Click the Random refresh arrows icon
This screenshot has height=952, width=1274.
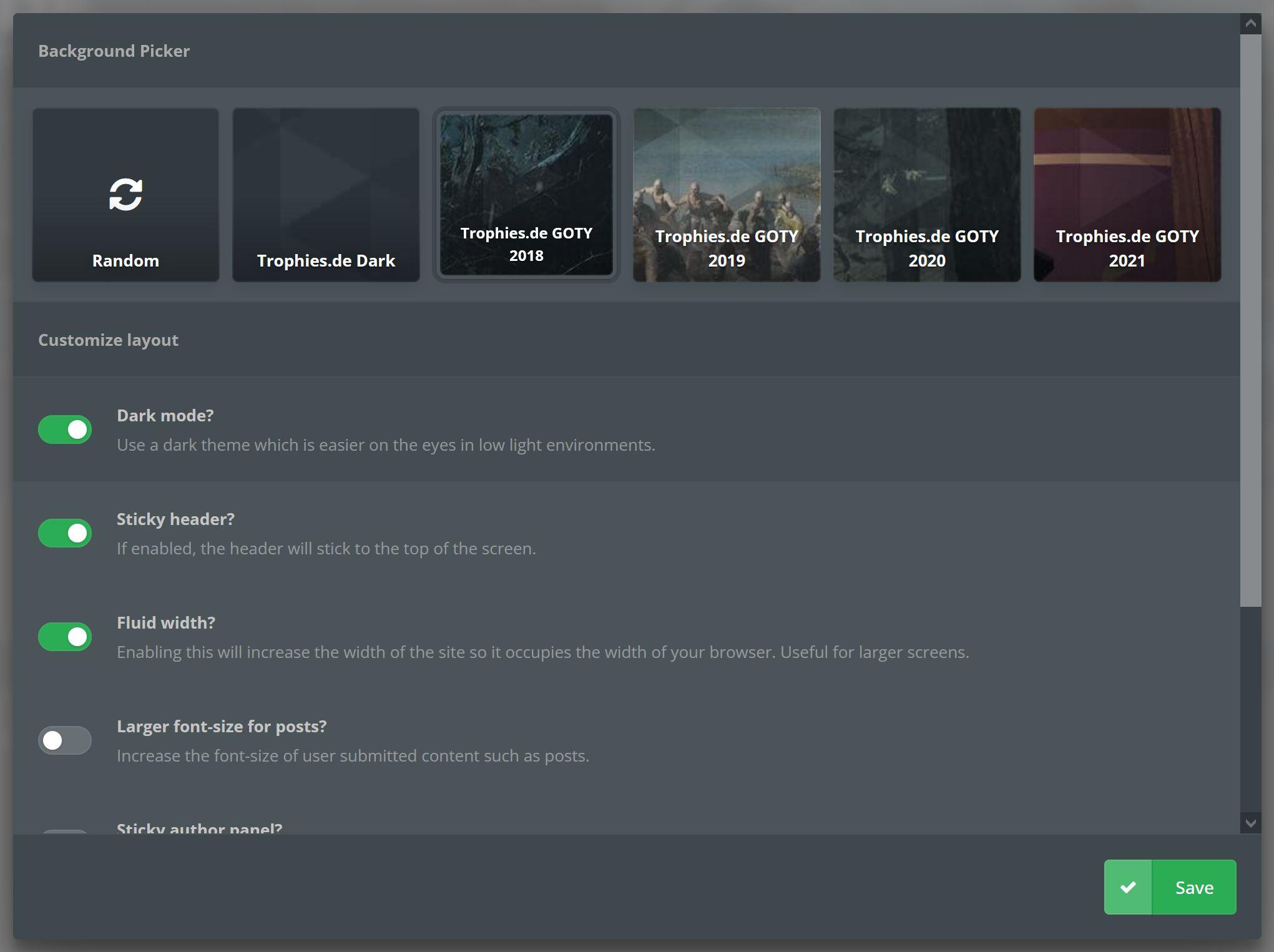coord(125,194)
